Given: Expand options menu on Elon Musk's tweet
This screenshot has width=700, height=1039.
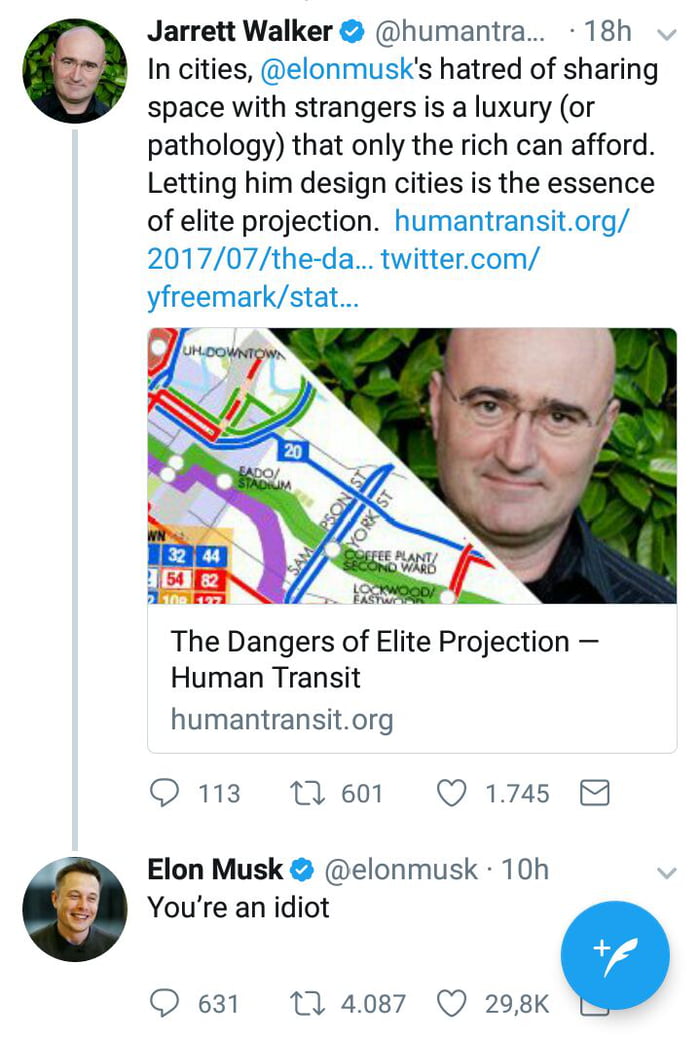Looking at the screenshot, I should [666, 872].
